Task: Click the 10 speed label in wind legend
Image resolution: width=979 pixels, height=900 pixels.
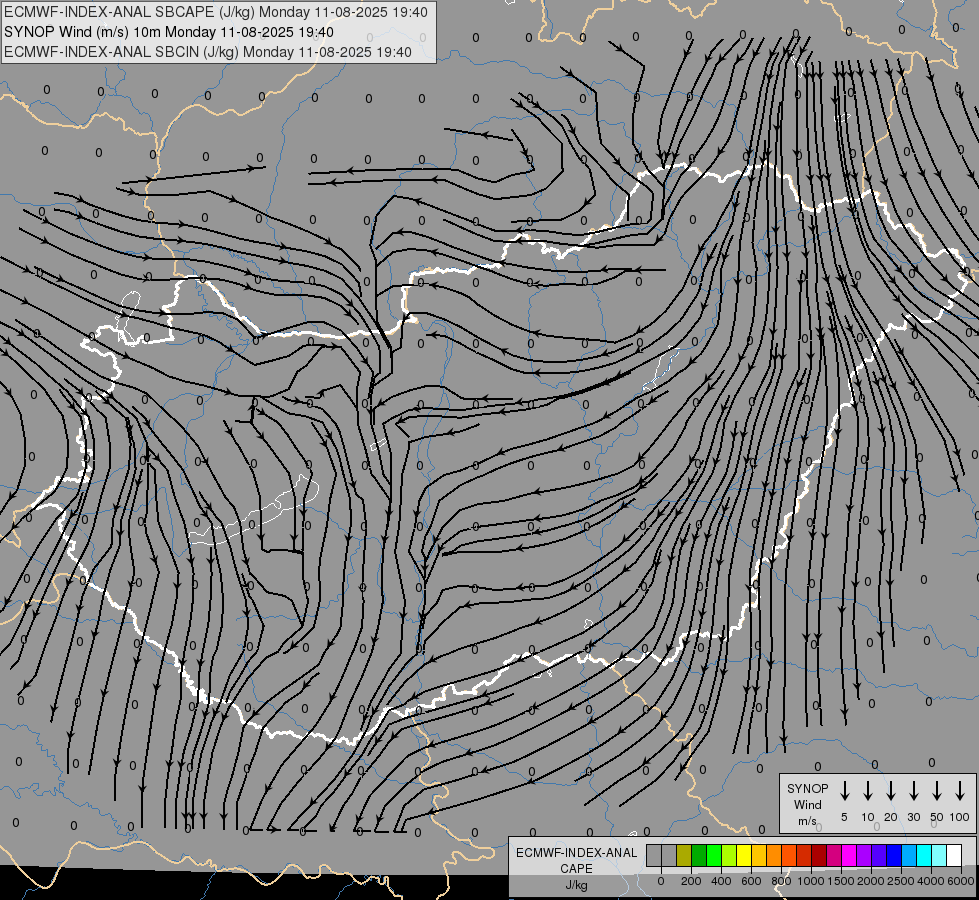Action: click(868, 817)
